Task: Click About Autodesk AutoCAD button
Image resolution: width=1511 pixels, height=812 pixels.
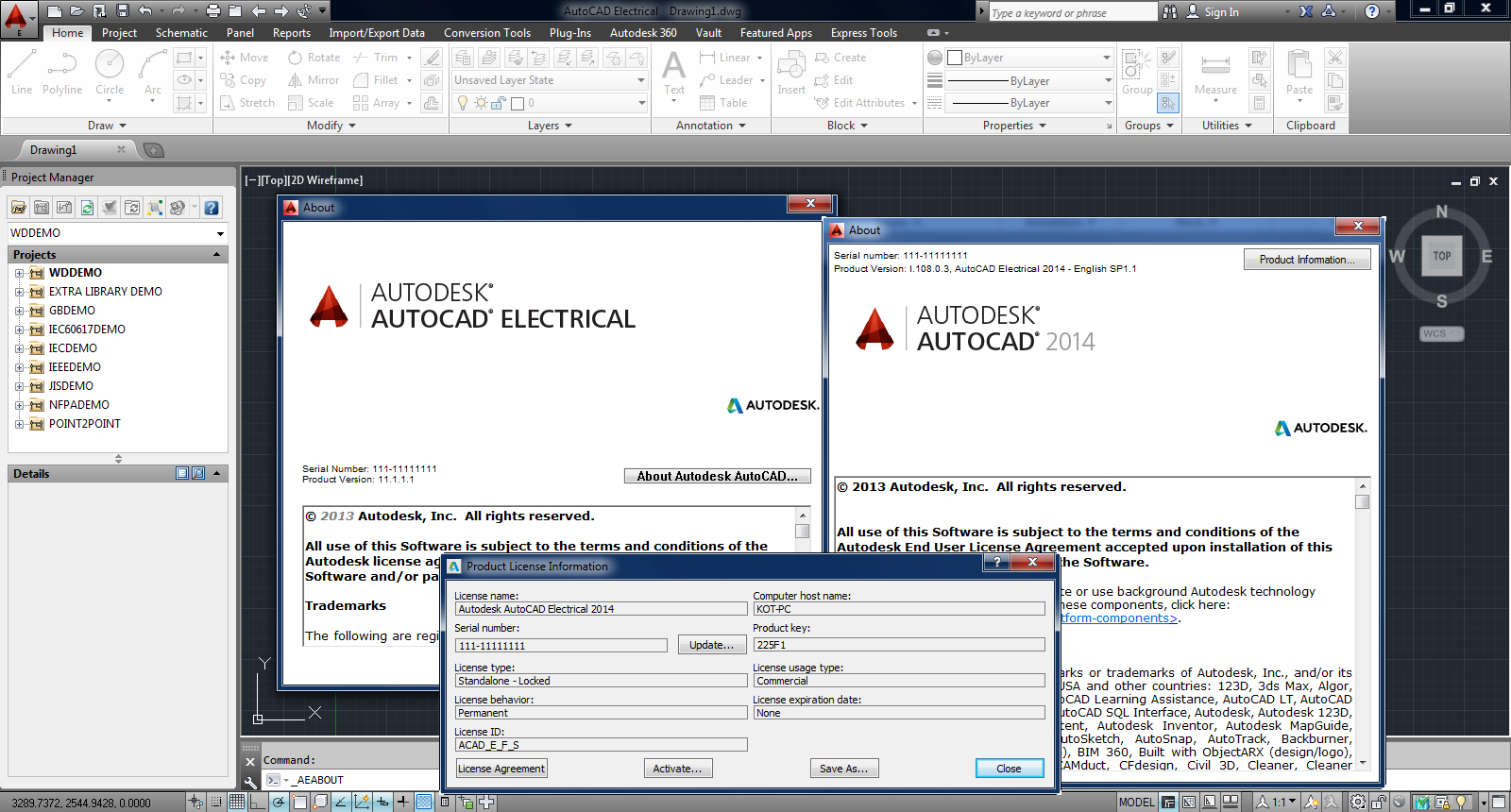Action: 718,476
